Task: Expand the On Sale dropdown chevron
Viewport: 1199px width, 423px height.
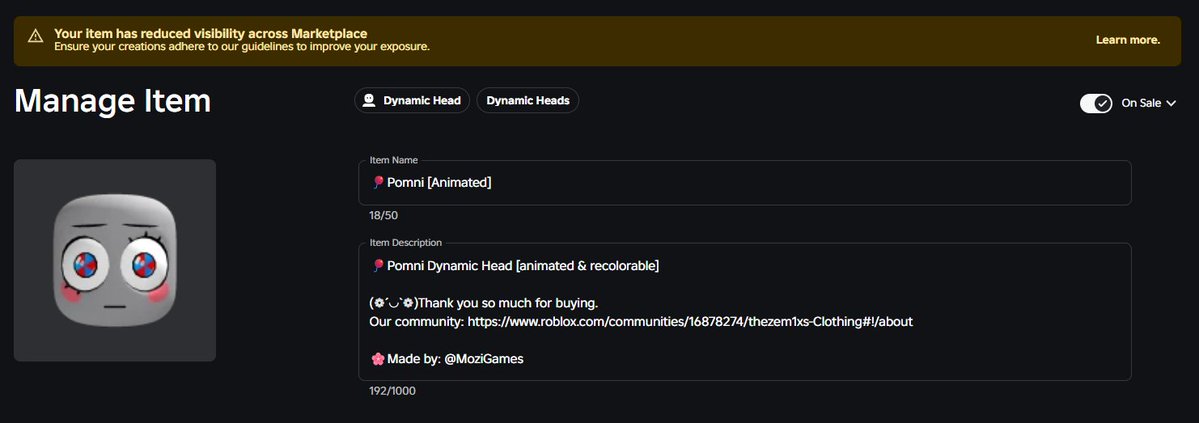Action: tap(1171, 103)
